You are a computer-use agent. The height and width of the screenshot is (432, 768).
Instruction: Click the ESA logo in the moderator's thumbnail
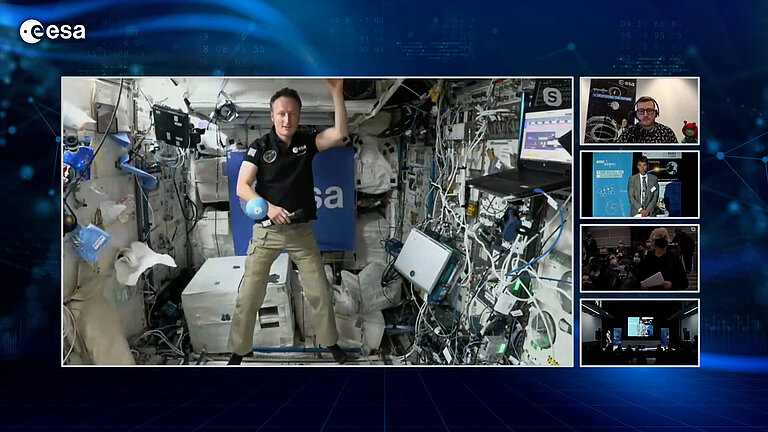pos(624,85)
